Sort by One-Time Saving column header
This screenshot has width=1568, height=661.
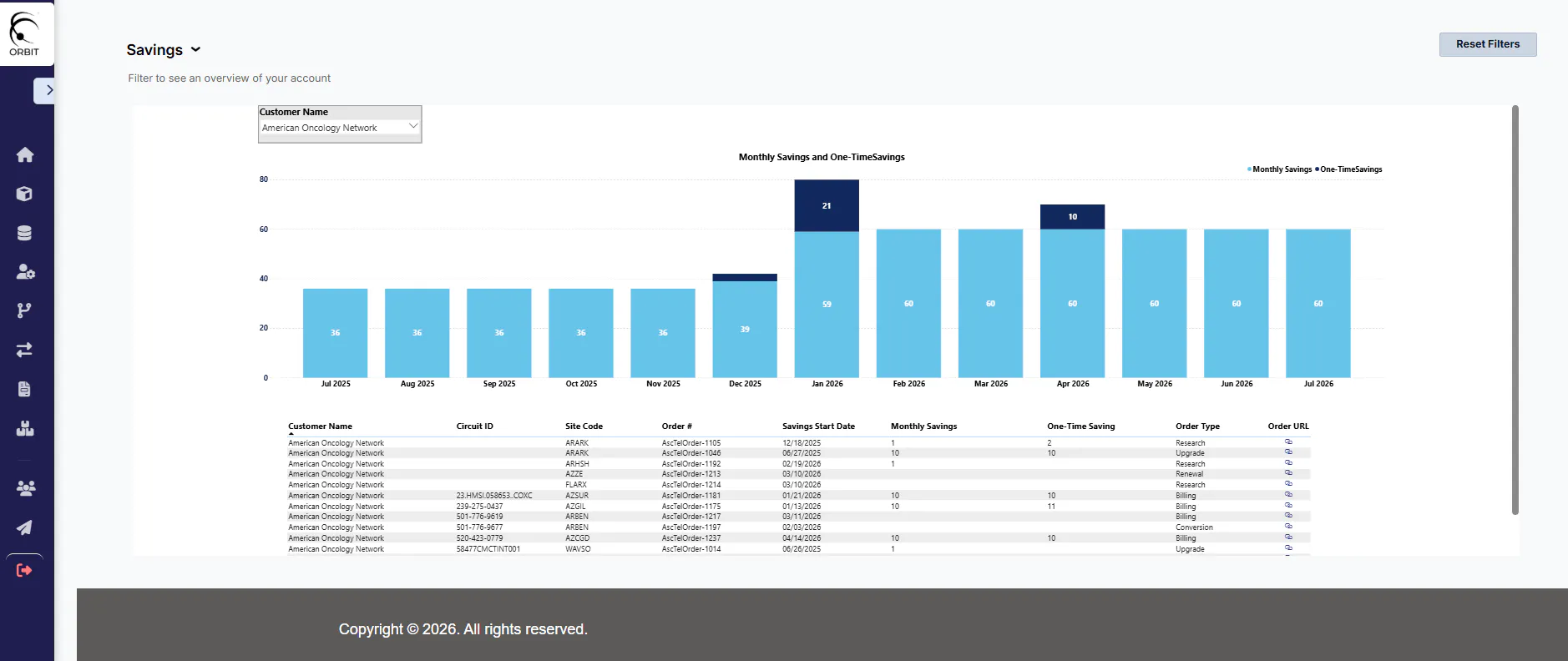pos(1081,426)
